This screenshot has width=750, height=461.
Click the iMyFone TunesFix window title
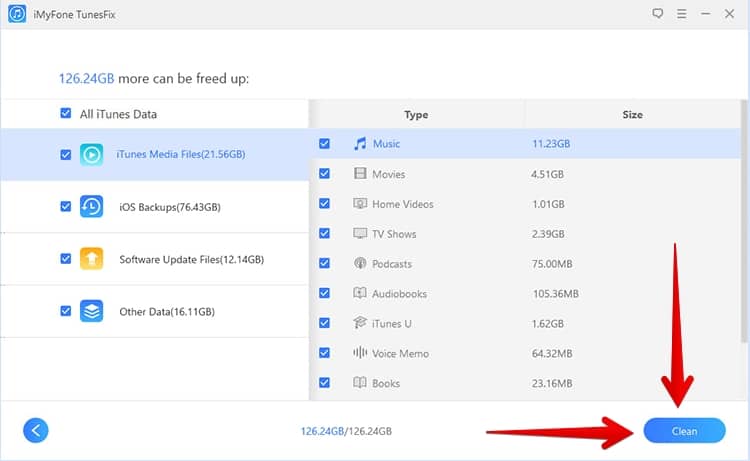75,15
